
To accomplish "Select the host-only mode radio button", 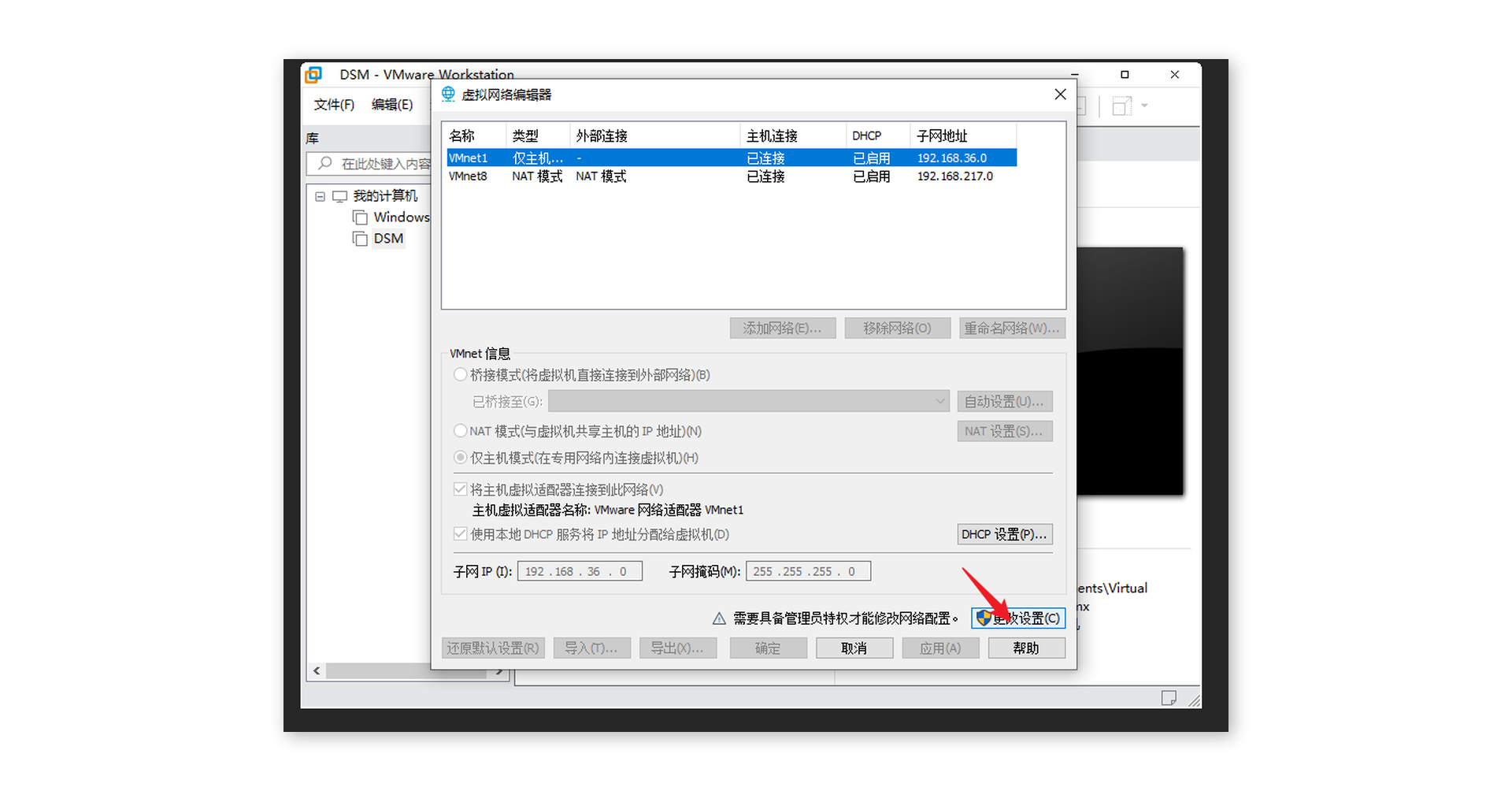I will tap(461, 458).
